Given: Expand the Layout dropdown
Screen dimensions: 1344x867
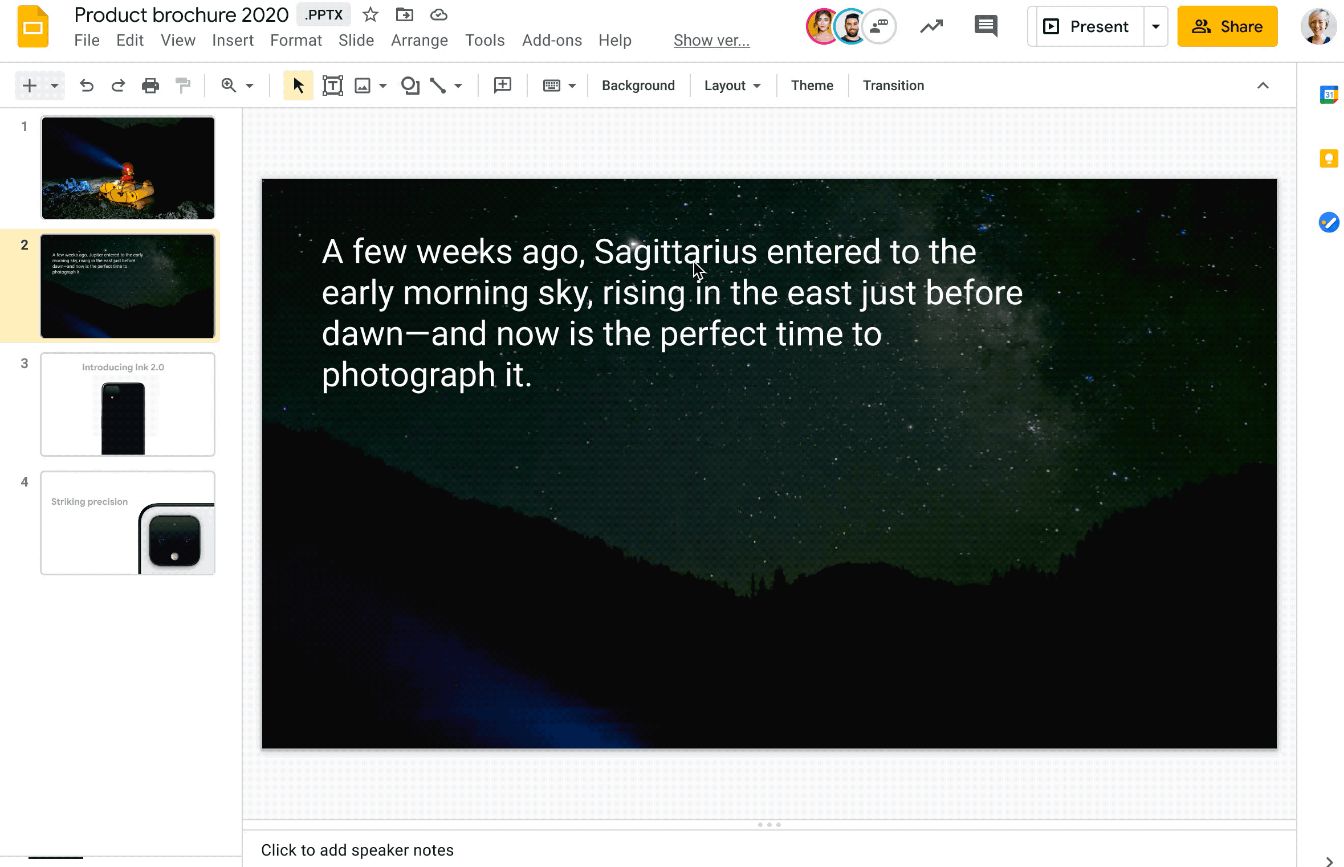Looking at the screenshot, I should tap(732, 86).
